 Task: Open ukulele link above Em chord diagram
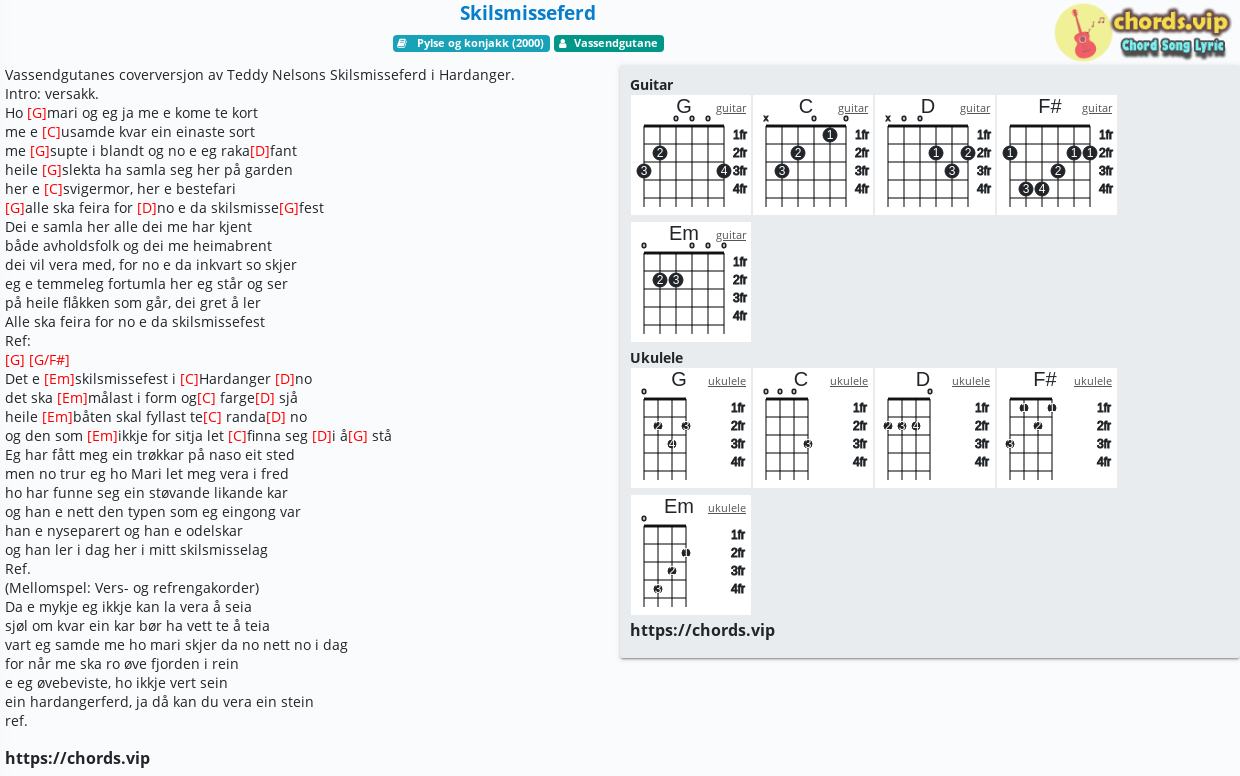[727, 508]
